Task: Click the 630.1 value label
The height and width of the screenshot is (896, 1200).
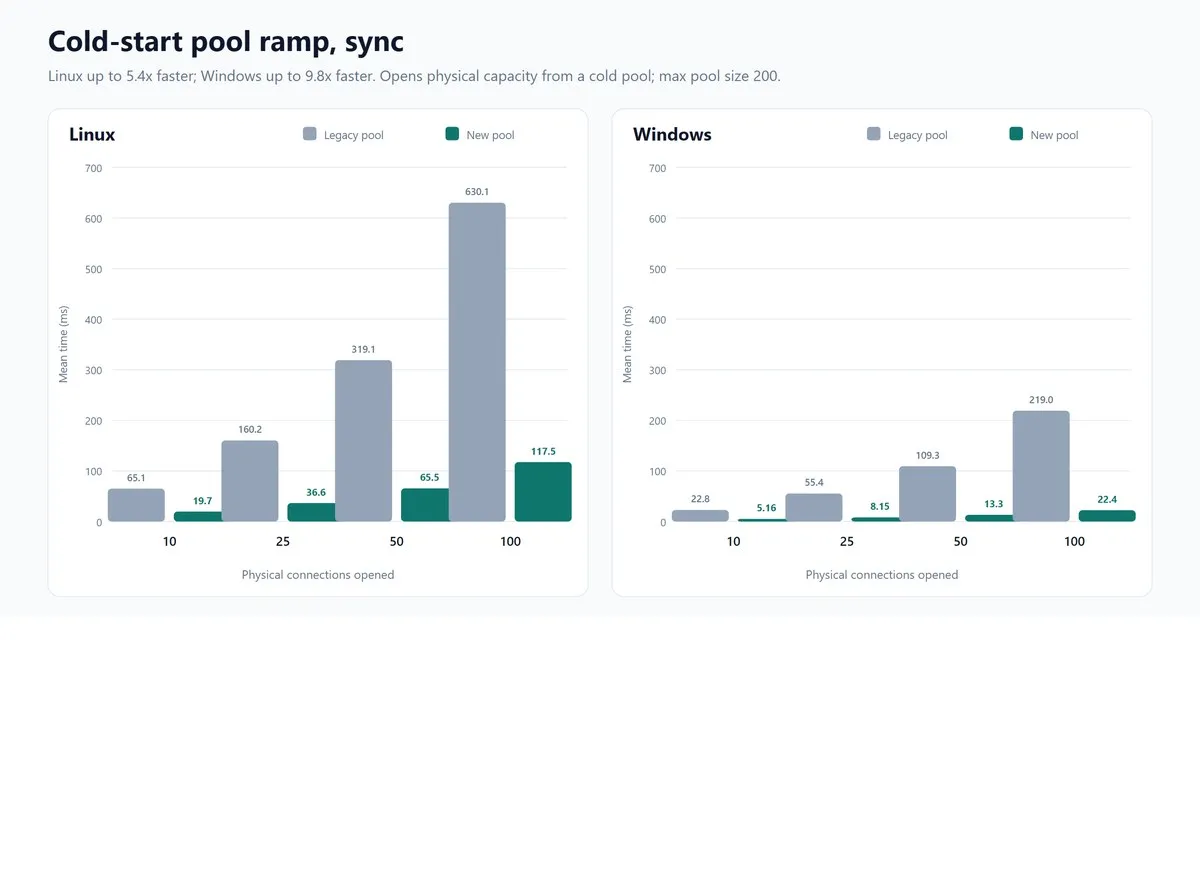Action: (x=477, y=191)
